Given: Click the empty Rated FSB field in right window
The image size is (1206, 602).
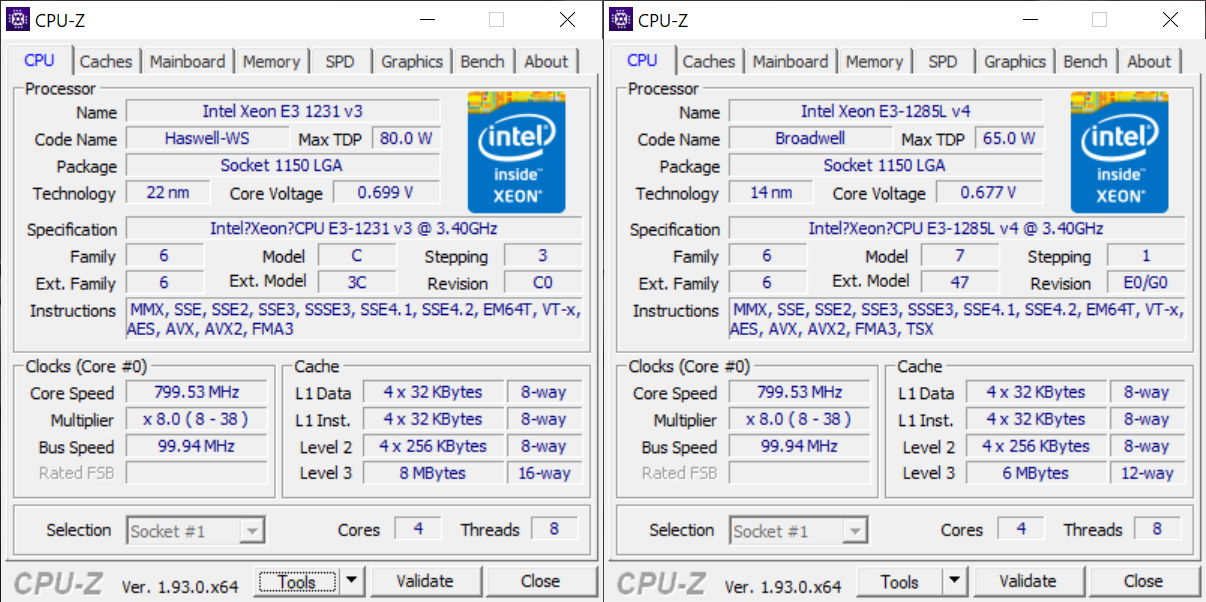Looking at the screenshot, I should tap(800, 473).
